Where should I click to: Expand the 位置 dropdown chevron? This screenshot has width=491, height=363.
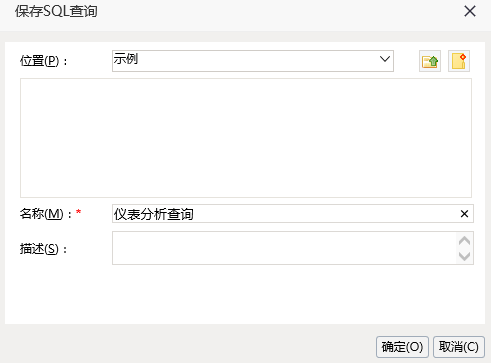[x=385, y=59]
